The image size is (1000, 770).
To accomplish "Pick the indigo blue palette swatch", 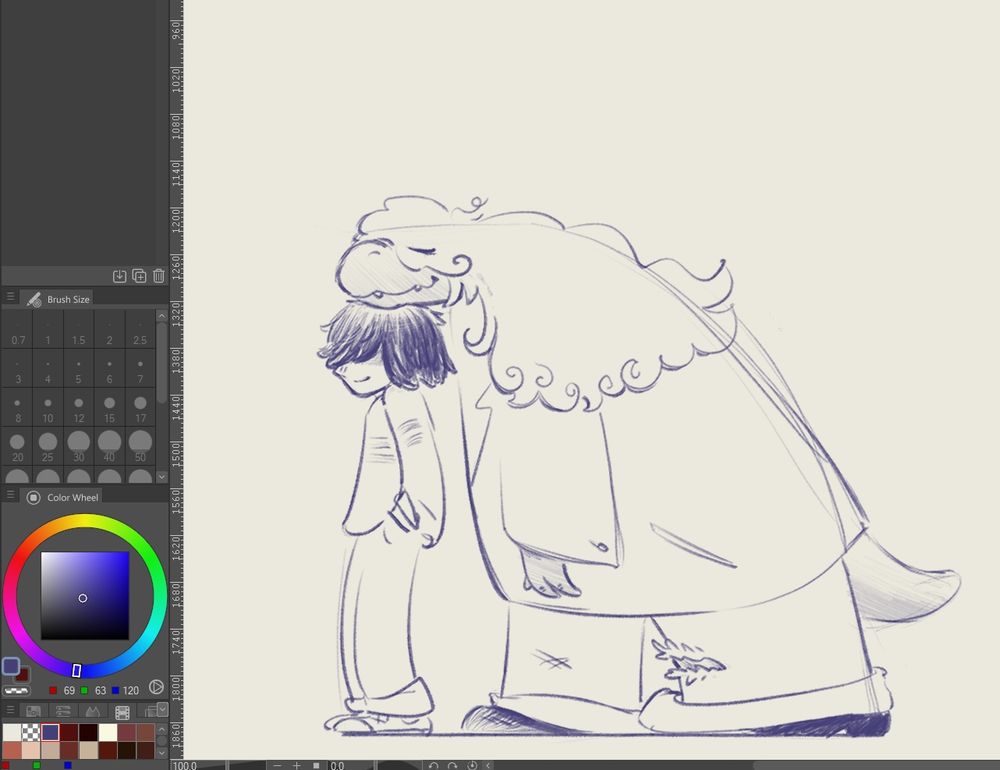I will coord(50,732).
